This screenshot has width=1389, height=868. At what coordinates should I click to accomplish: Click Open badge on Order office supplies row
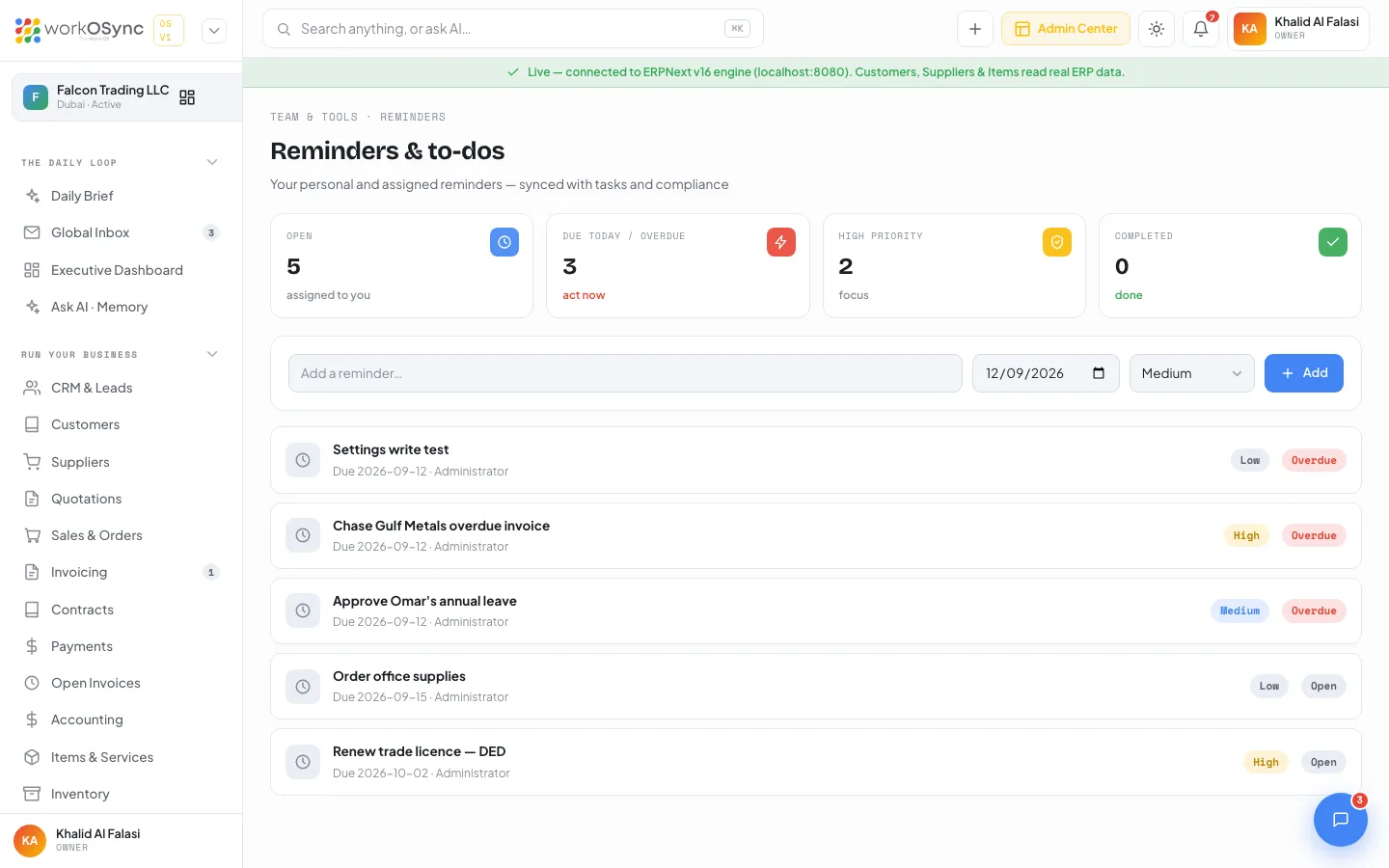click(x=1323, y=687)
